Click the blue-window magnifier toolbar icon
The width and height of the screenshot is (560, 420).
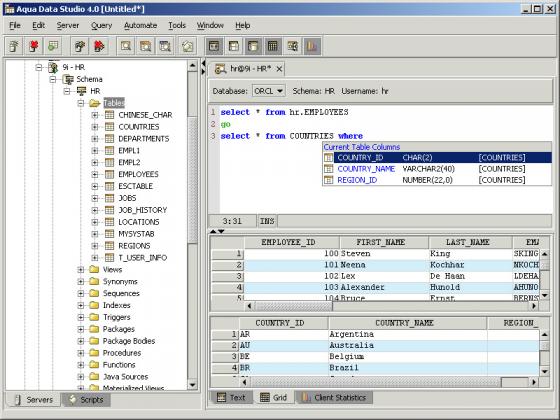165,46
